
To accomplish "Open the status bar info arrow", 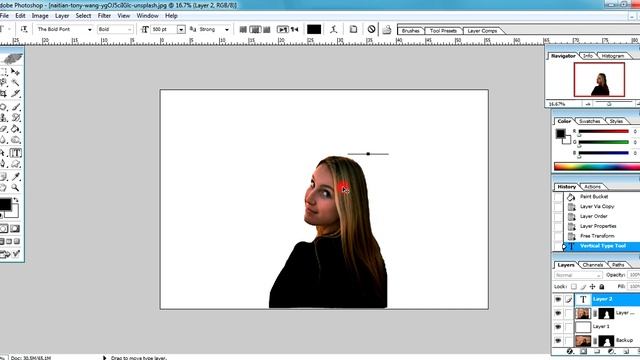I will (x=104, y=358).
